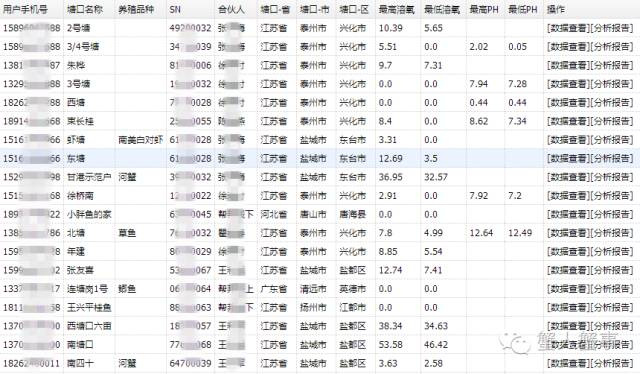Open 分析报告 for the 北塘 row
This screenshot has height=374, width=640.
(x=612, y=233)
